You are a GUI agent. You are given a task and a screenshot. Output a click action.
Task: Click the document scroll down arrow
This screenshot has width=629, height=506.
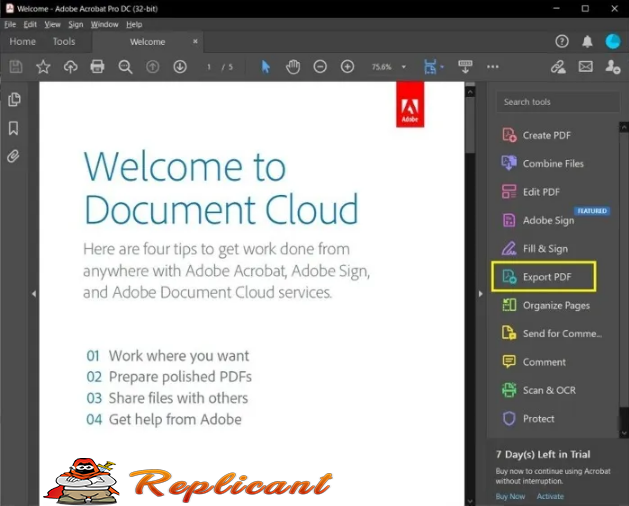click(x=470, y=501)
